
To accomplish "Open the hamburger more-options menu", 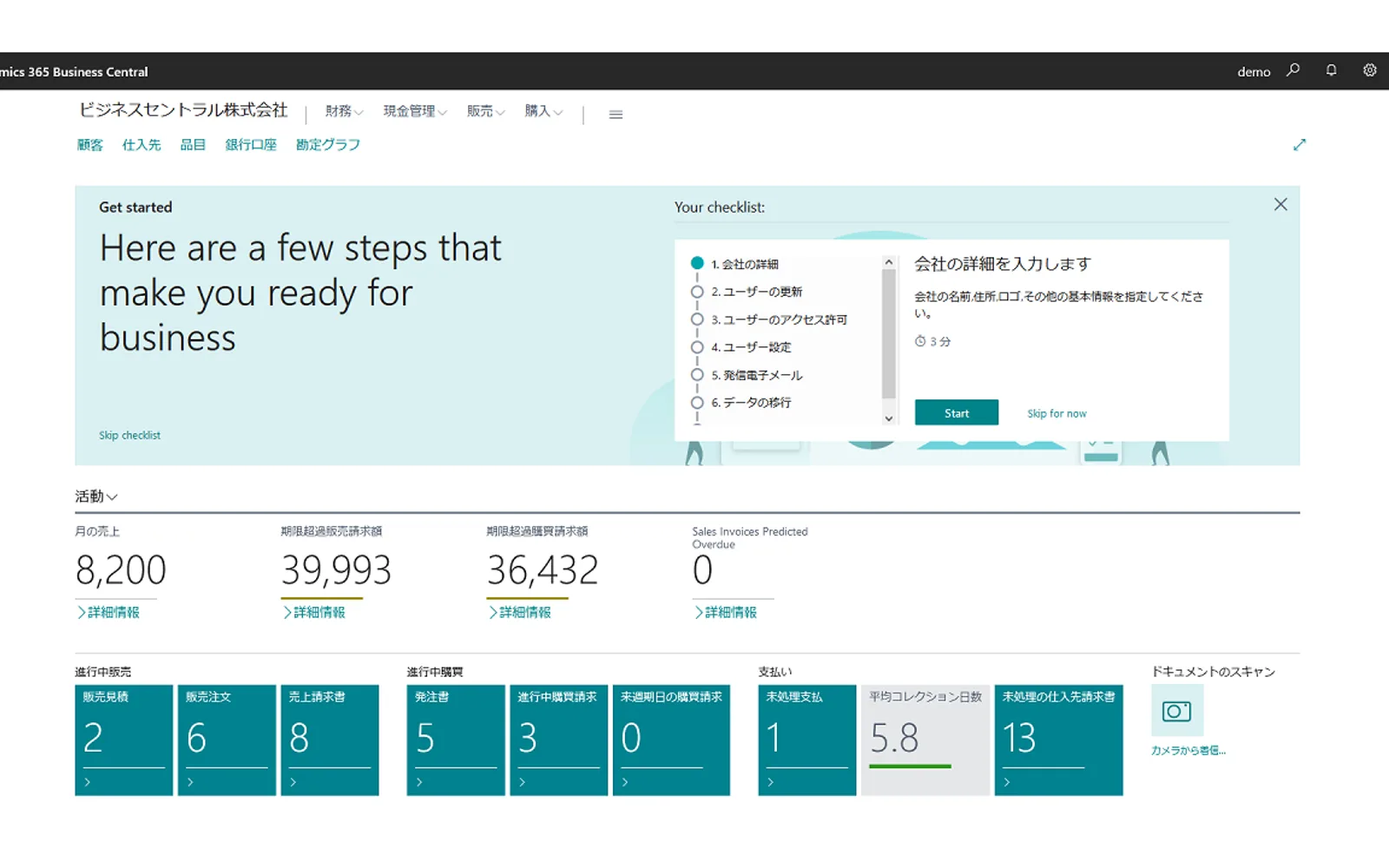I will [616, 115].
